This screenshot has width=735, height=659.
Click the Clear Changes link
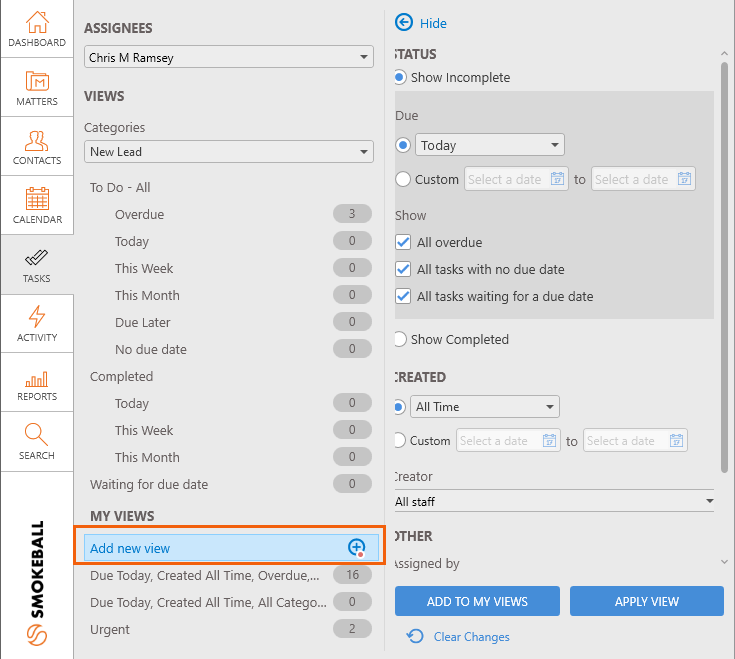[x=471, y=637]
